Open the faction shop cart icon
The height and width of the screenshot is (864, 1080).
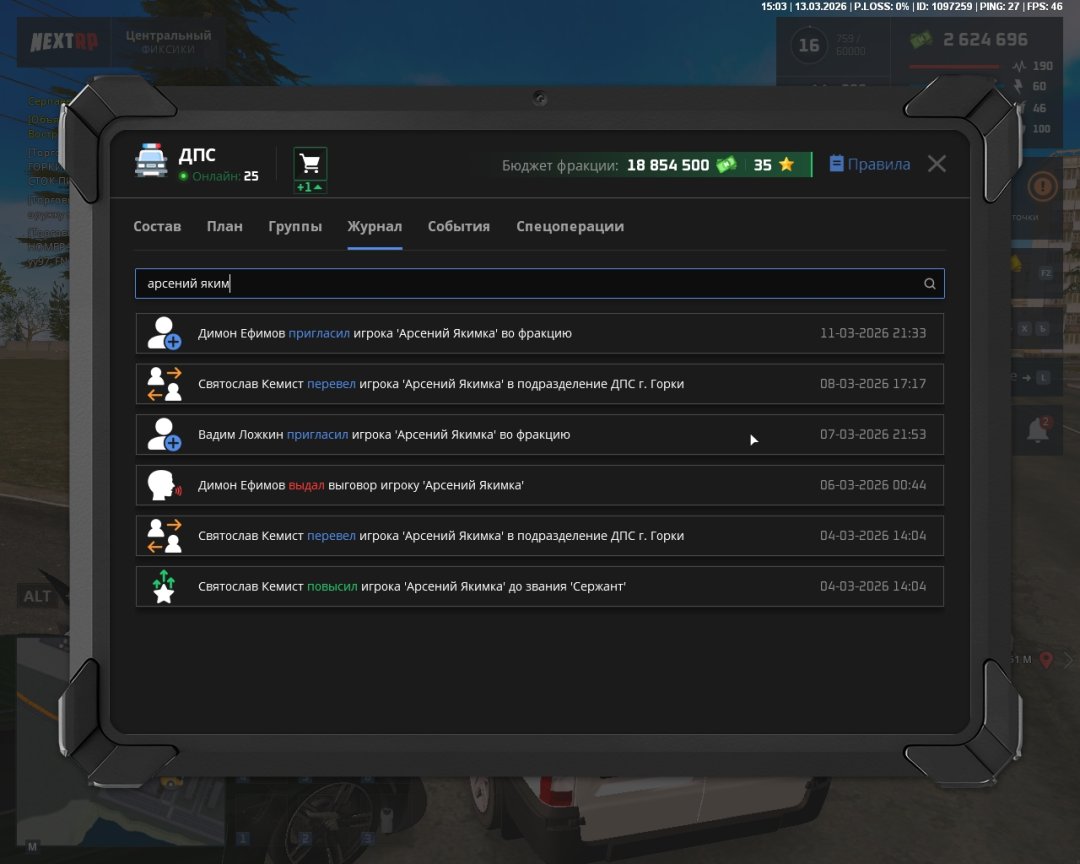tap(310, 164)
